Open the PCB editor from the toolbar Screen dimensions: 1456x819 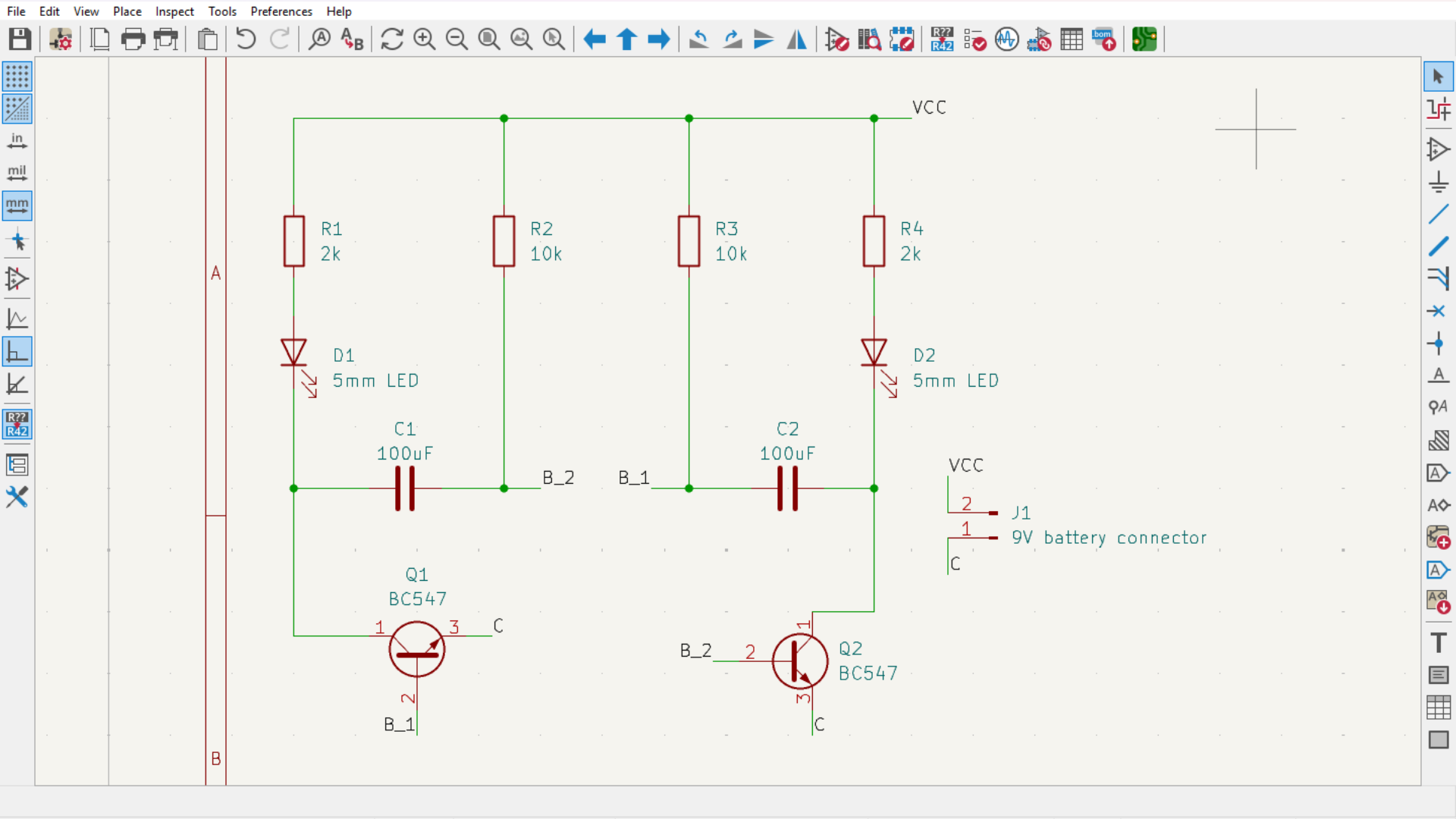coord(1144,39)
